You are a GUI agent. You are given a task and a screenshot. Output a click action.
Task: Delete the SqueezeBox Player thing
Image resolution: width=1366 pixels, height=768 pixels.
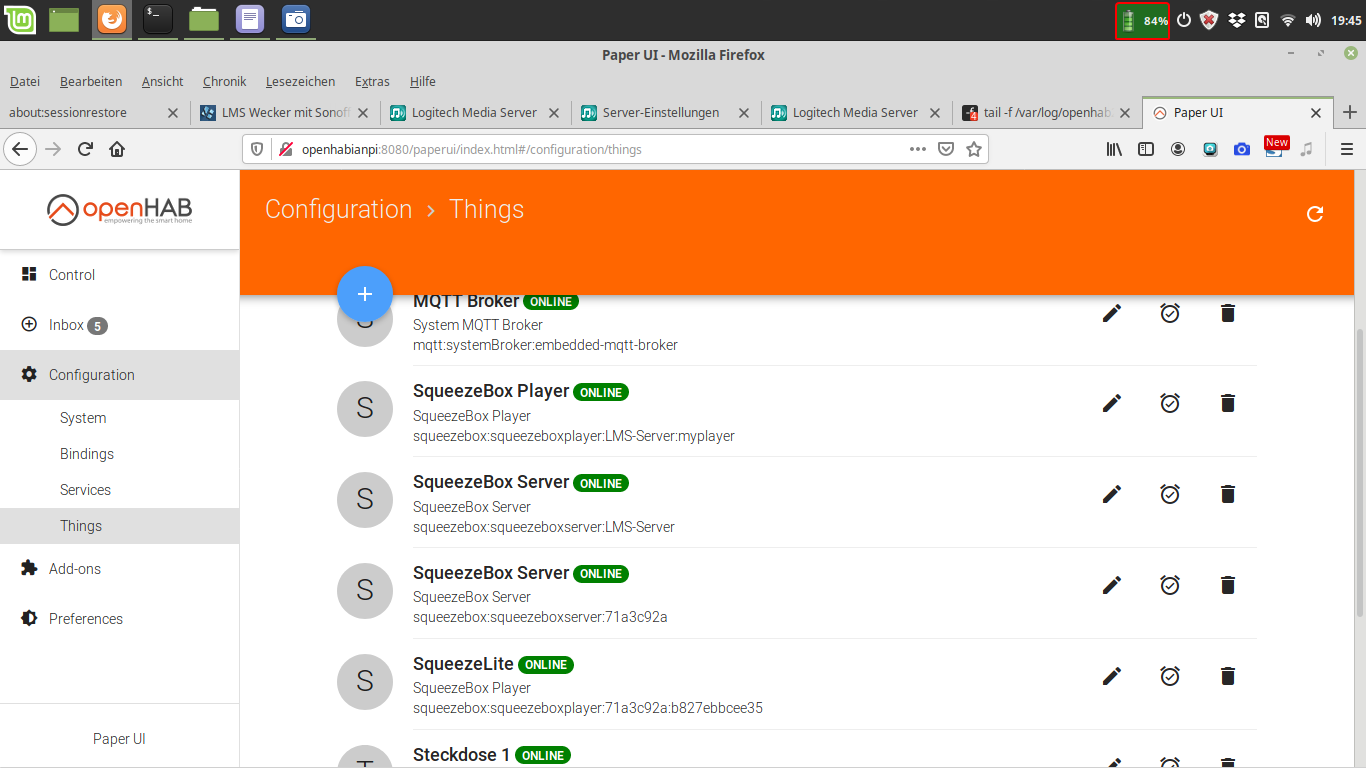[x=1228, y=403]
